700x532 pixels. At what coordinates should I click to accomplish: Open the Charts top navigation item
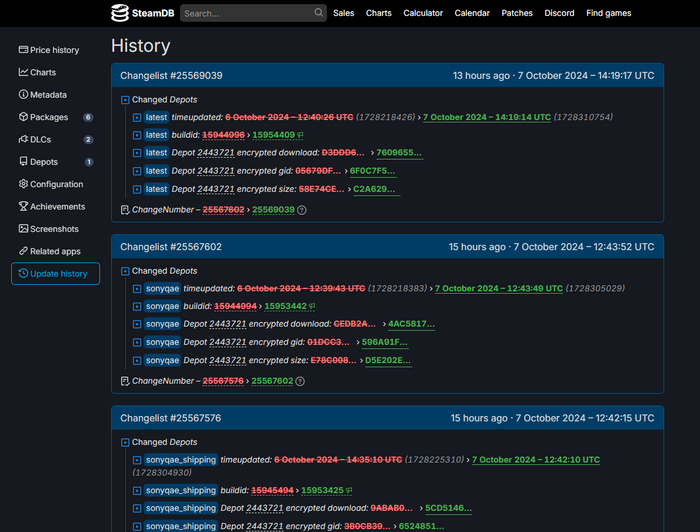(x=379, y=13)
